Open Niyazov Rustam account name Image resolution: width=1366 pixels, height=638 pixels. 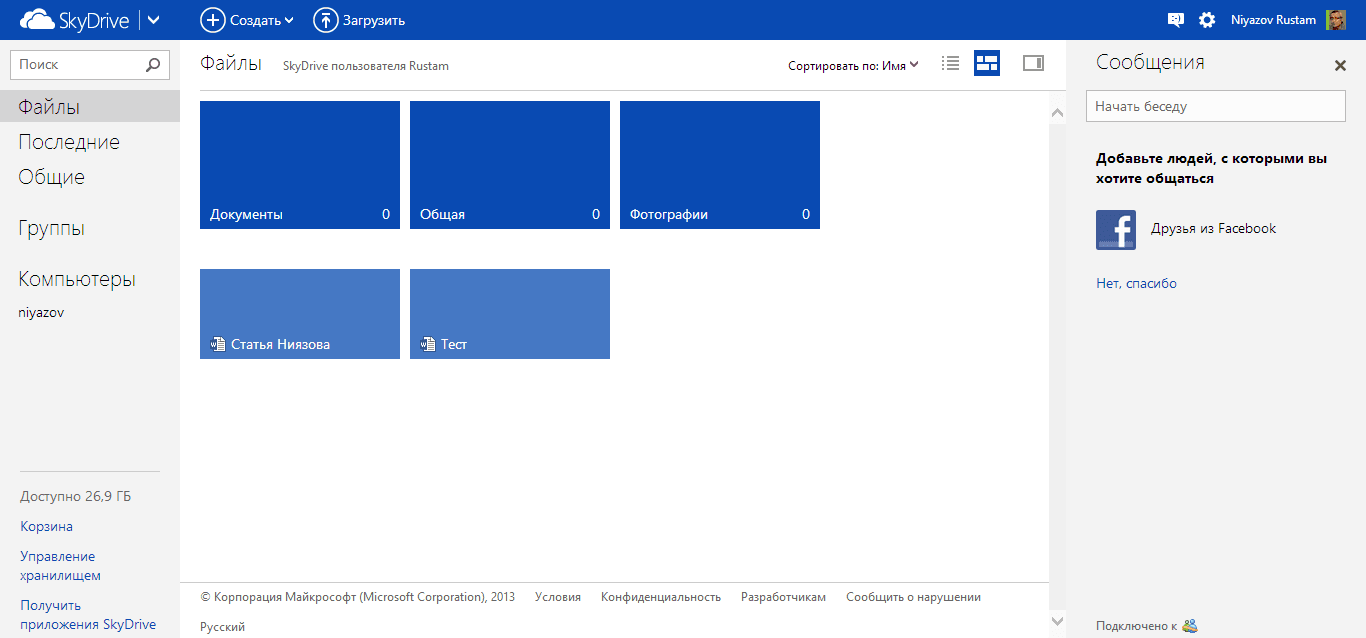pos(1273,20)
